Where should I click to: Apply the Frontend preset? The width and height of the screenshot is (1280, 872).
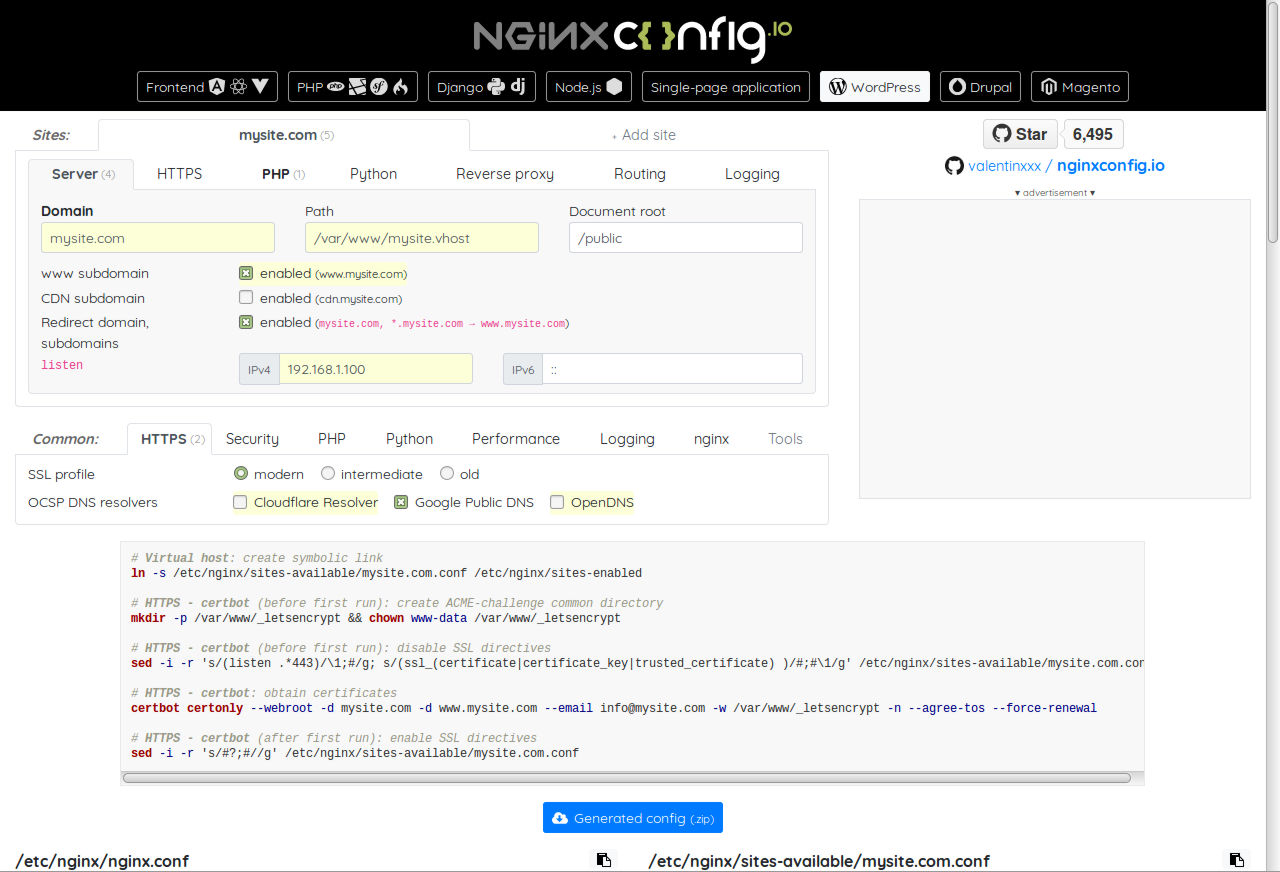(x=208, y=87)
